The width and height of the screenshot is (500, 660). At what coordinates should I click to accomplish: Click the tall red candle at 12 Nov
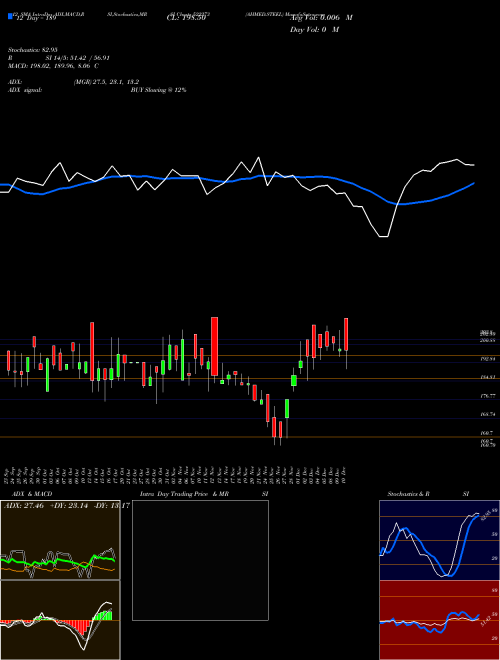(214, 346)
